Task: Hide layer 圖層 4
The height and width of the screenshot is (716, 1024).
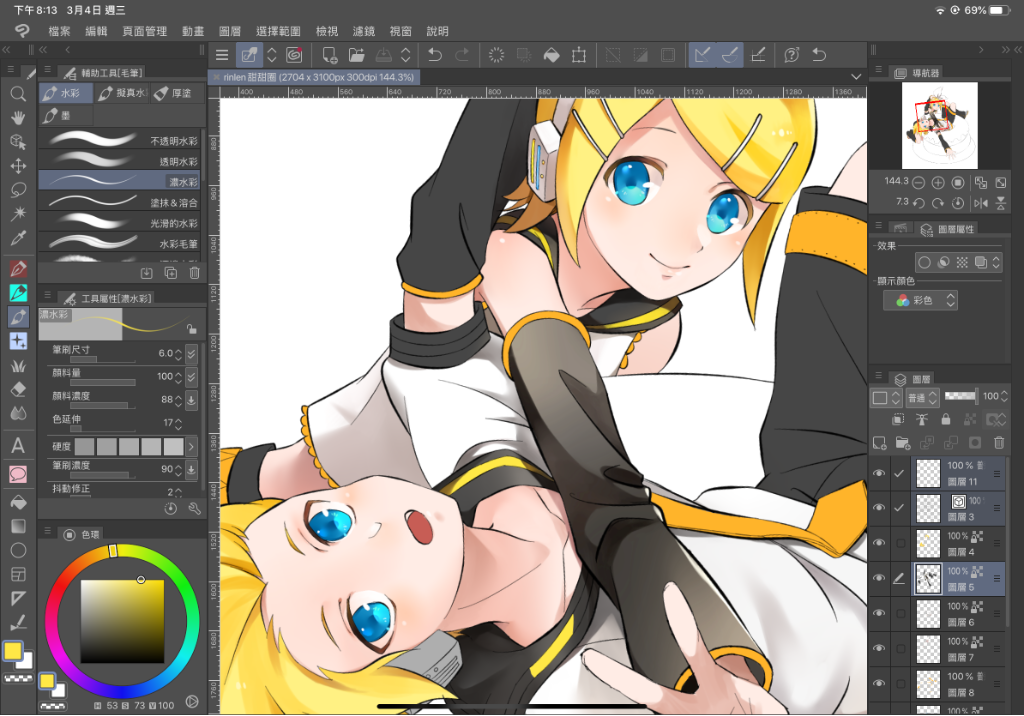Action: coord(879,543)
